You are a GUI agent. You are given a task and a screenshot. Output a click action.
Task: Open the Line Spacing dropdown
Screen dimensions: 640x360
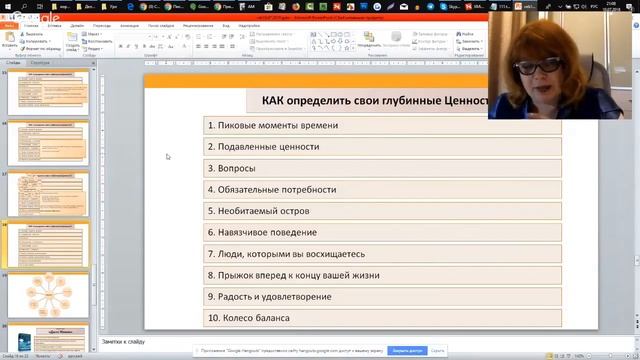click(x=242, y=37)
